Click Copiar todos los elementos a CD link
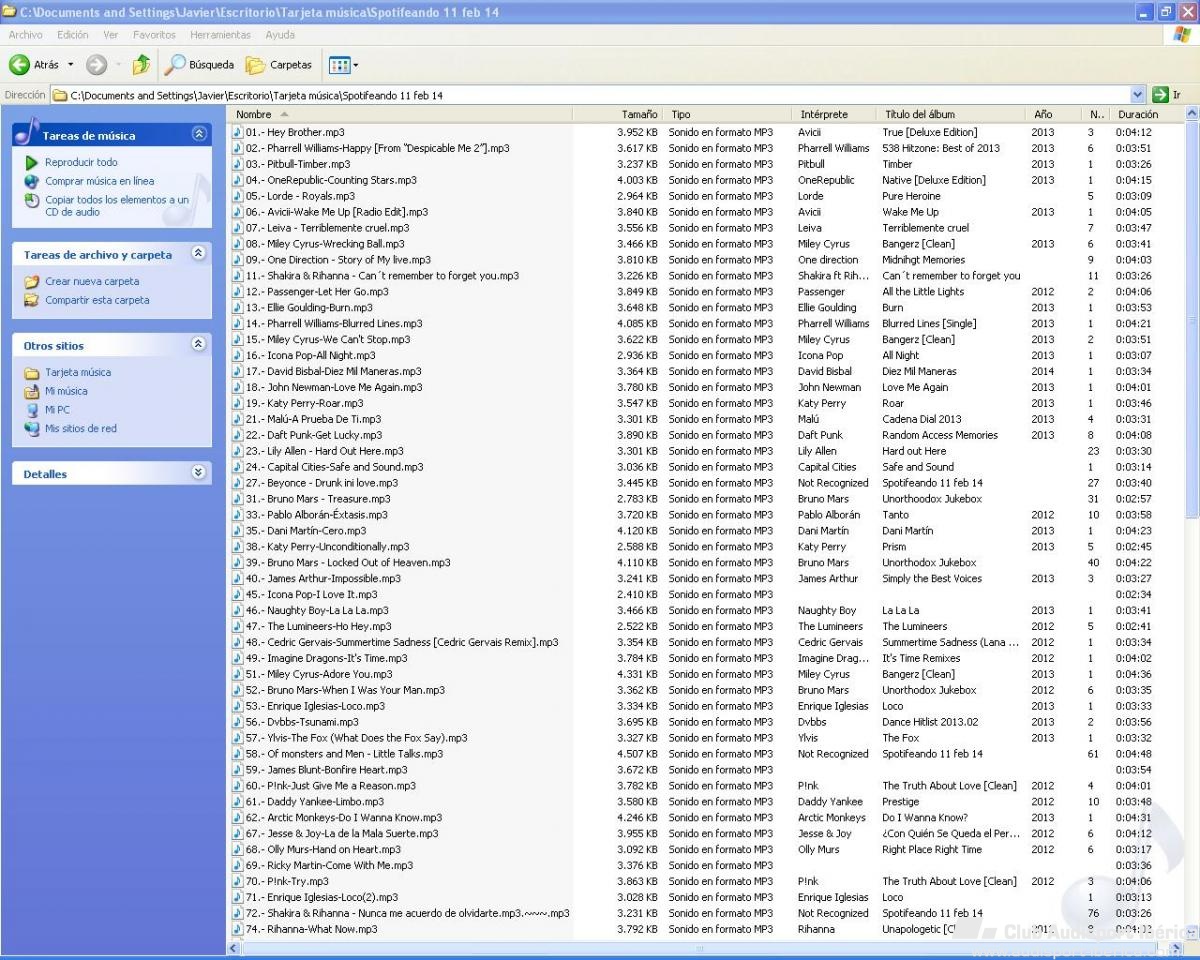Image resolution: width=1200 pixels, height=960 pixels. (117, 206)
